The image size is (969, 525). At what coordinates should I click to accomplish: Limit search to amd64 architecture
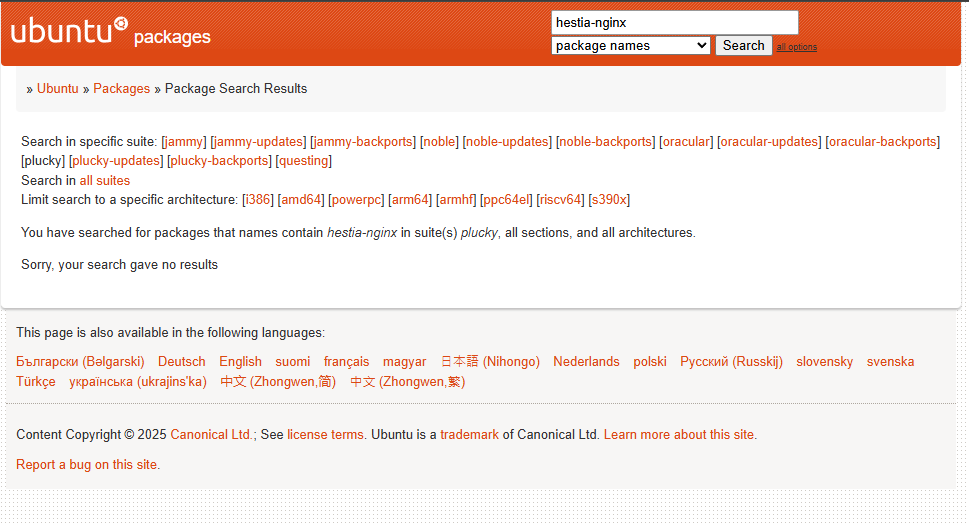(301, 200)
